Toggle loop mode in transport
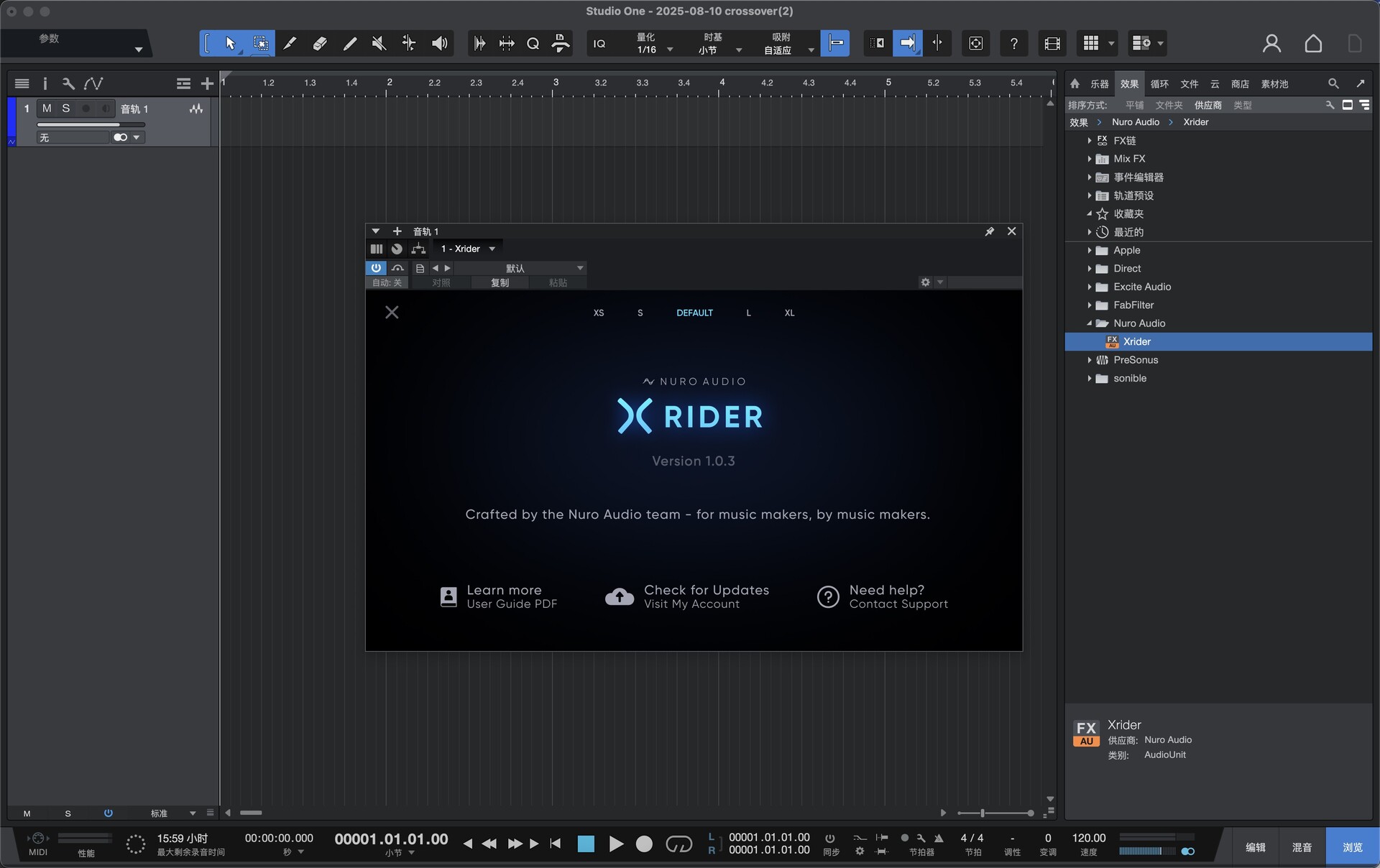 click(x=678, y=844)
